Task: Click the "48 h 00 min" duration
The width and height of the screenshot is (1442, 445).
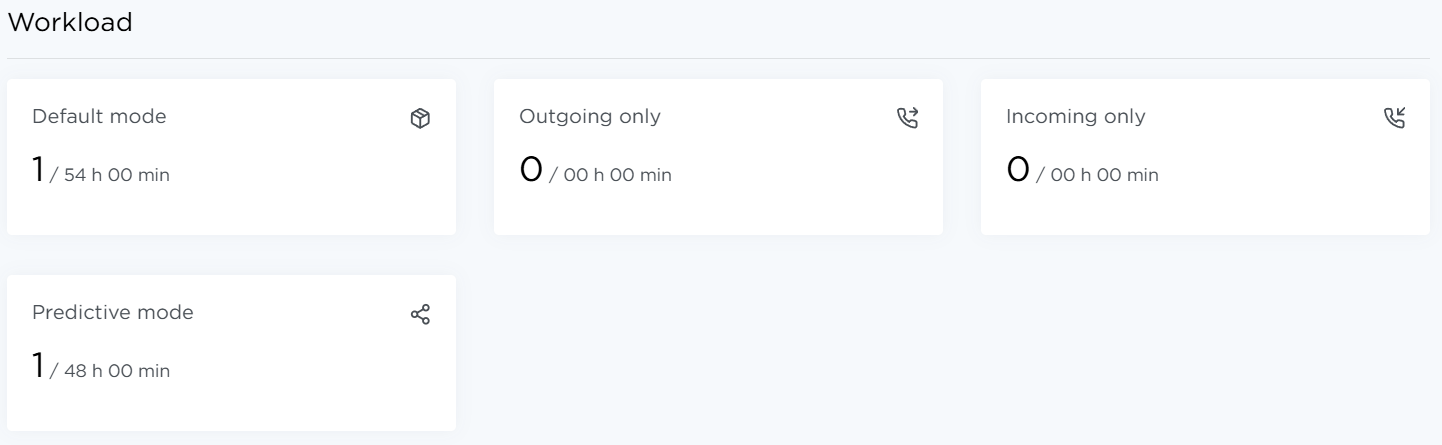Action: tap(116, 372)
